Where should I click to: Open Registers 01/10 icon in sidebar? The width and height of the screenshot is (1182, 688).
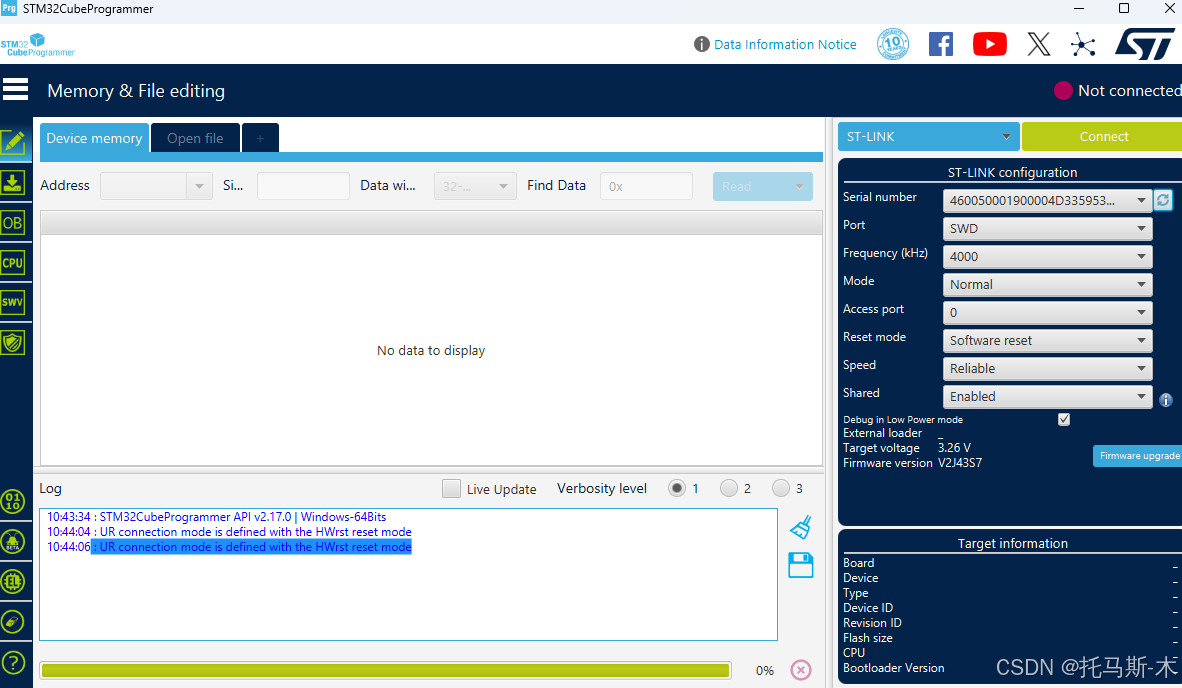click(13, 501)
